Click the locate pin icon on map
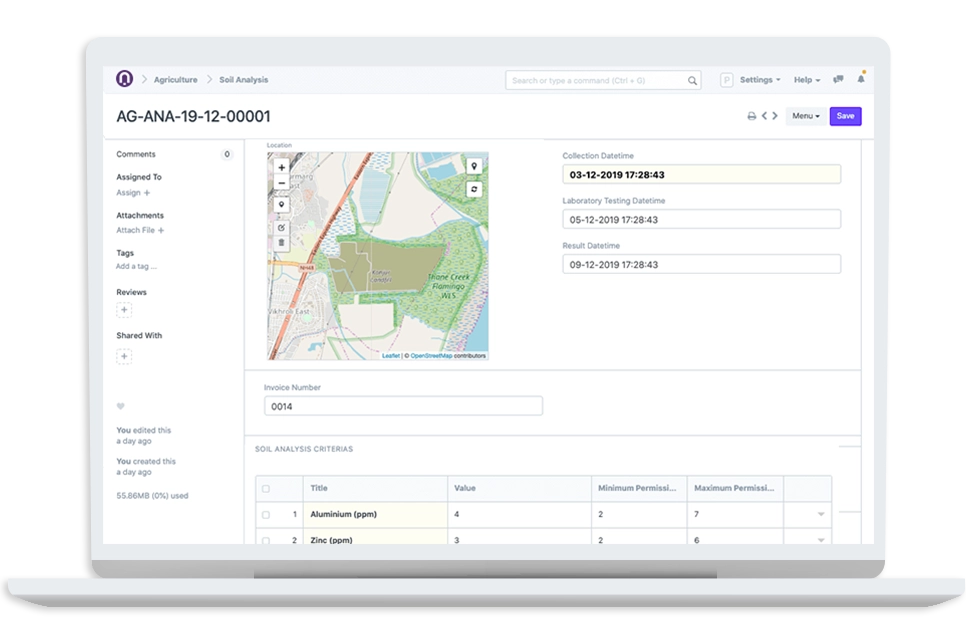The width and height of the screenshot is (966, 619). tap(474, 166)
